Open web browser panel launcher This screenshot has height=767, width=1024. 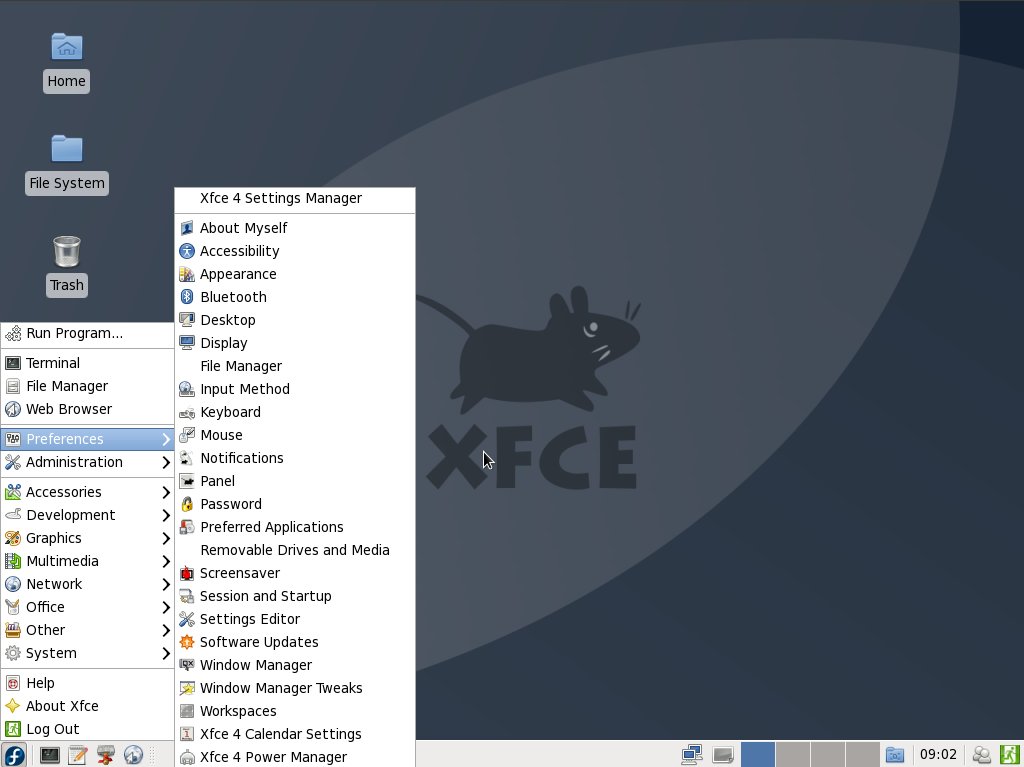point(133,755)
